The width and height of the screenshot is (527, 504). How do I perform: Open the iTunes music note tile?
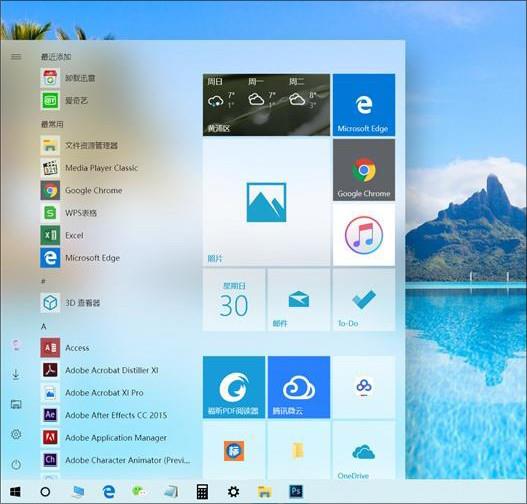coord(364,235)
